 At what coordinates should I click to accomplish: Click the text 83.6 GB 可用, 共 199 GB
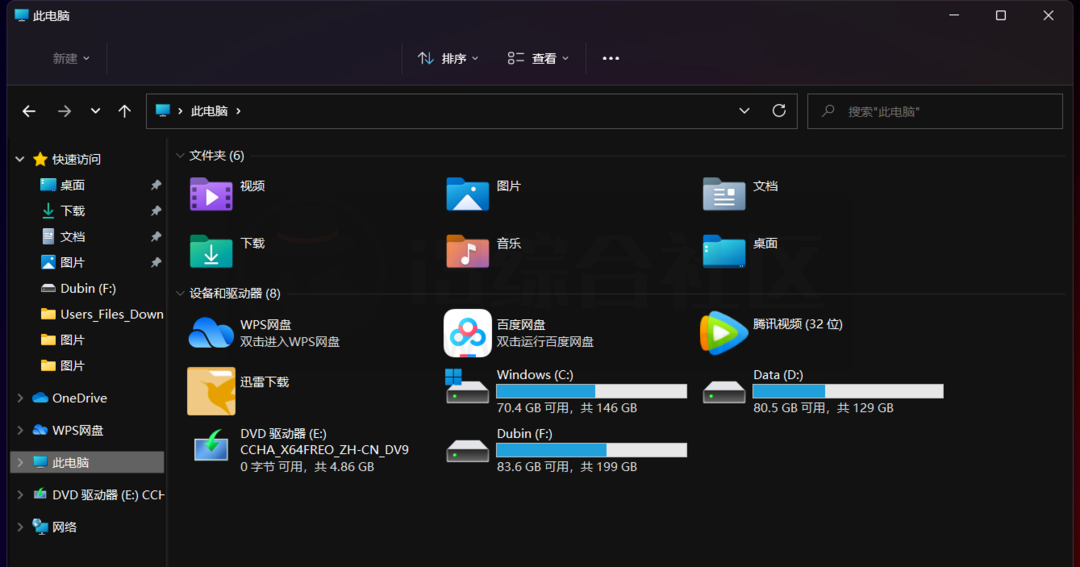coord(567,466)
